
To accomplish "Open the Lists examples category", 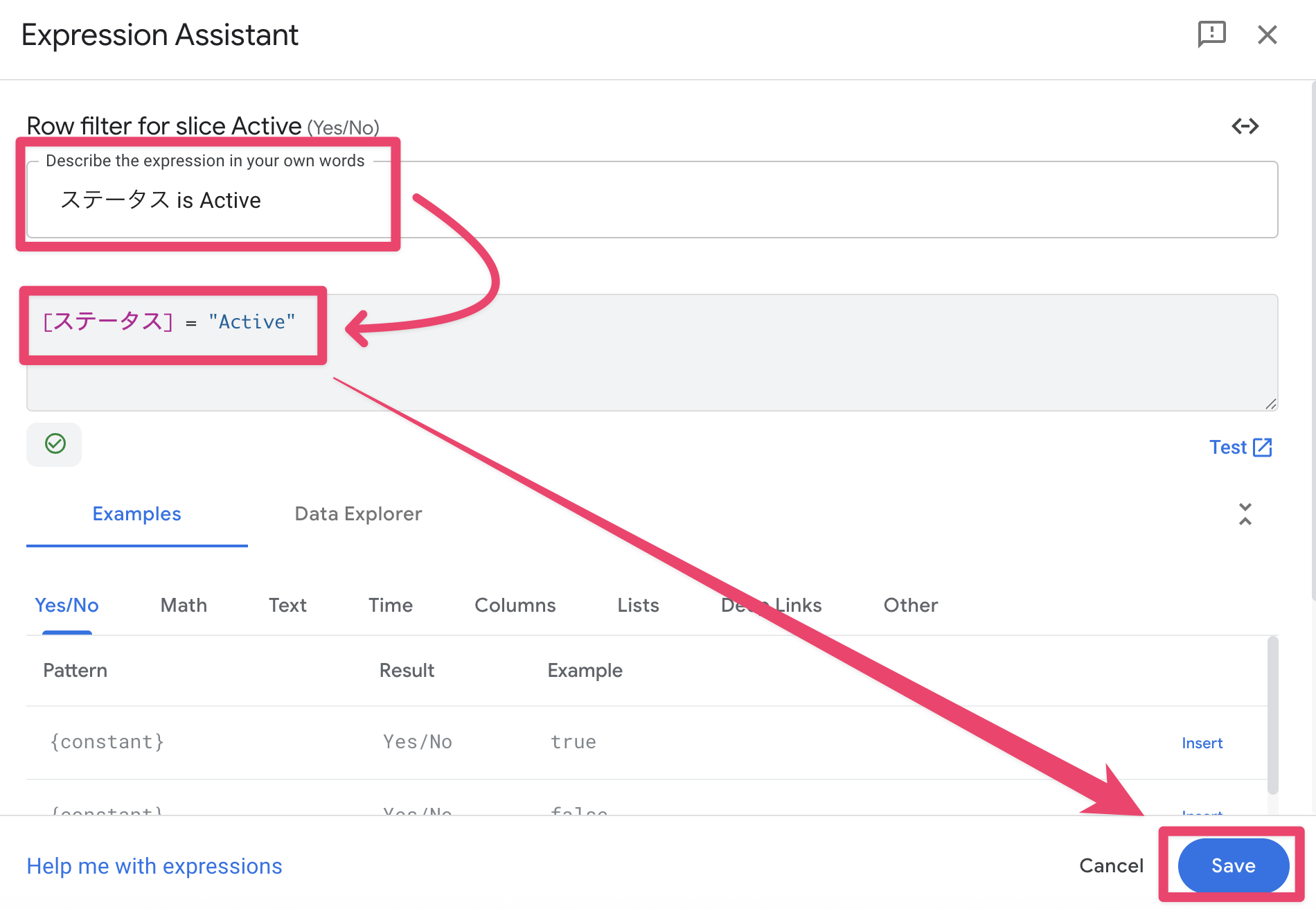I will 638,606.
